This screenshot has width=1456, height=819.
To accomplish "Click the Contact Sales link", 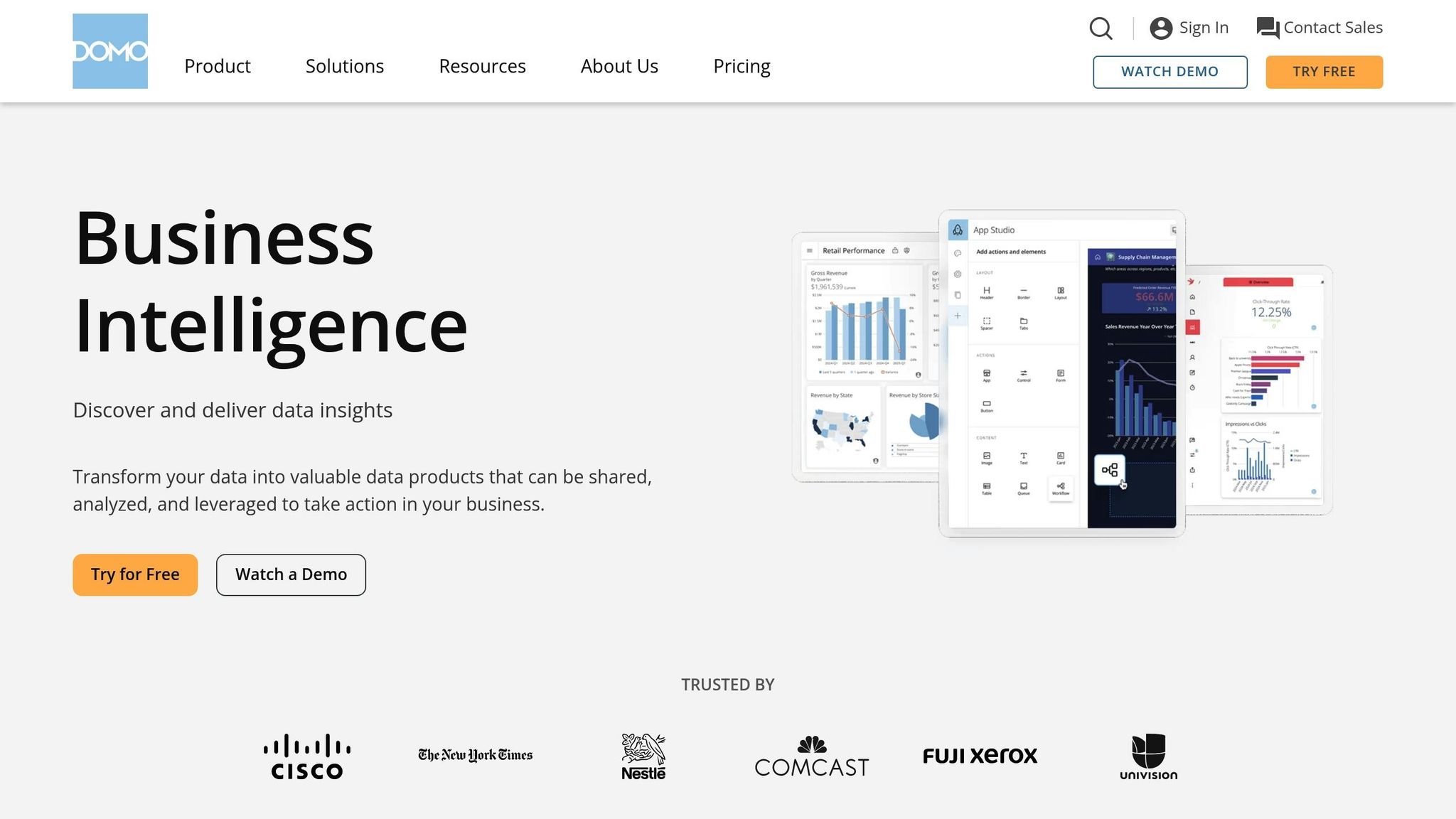I will click(1319, 28).
